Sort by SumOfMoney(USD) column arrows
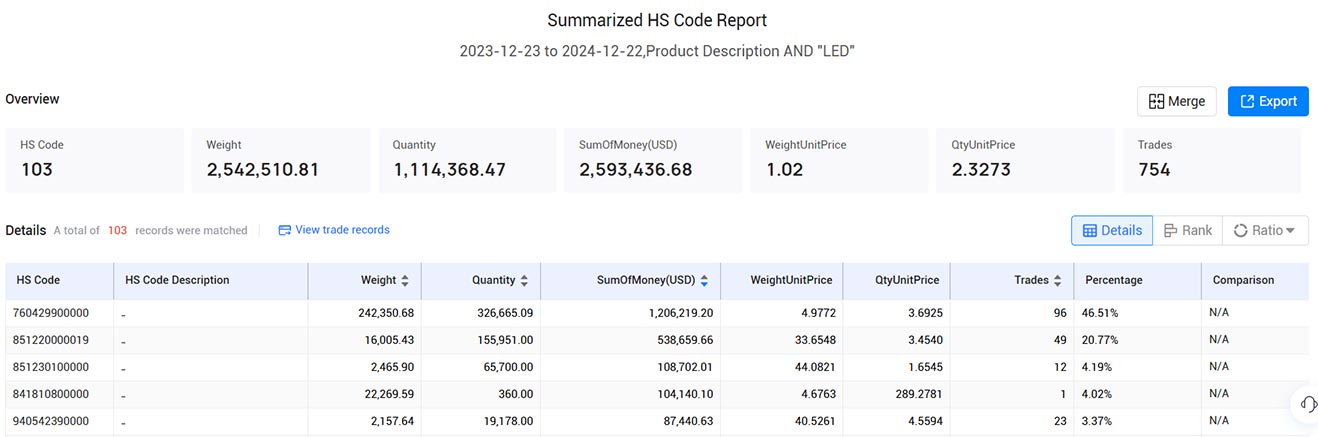 (x=704, y=281)
